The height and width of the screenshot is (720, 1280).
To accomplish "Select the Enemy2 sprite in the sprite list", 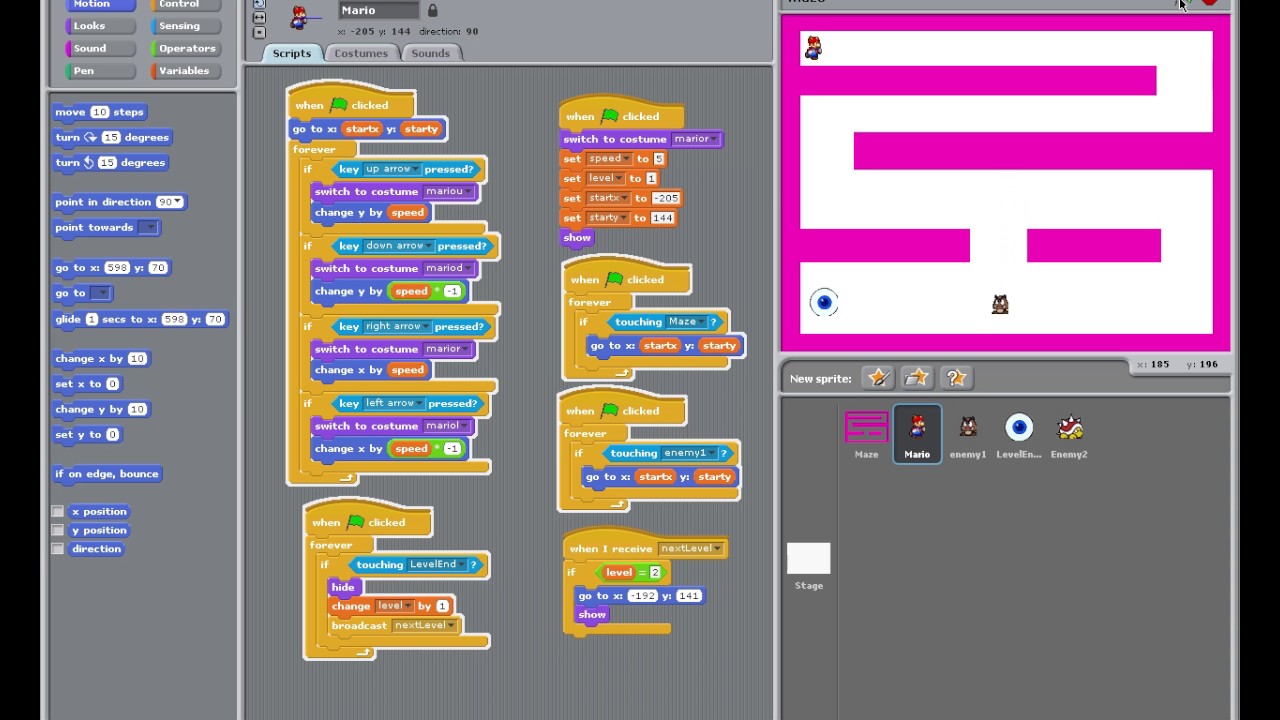I will [x=1069, y=435].
